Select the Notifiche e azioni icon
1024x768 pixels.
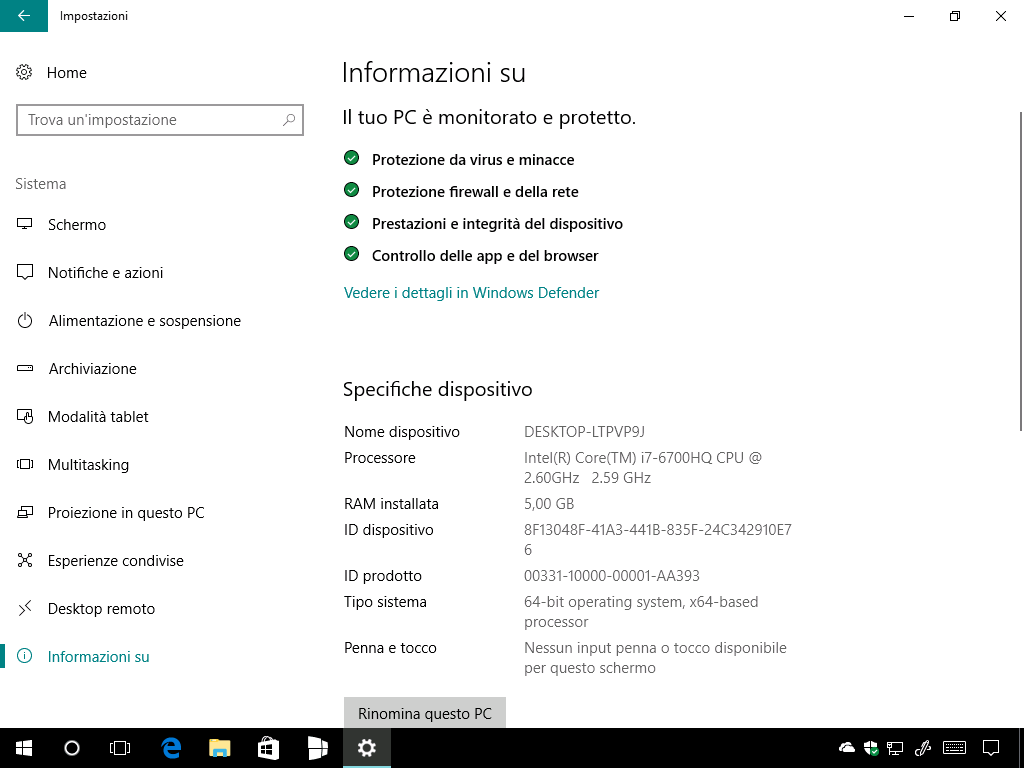point(25,272)
